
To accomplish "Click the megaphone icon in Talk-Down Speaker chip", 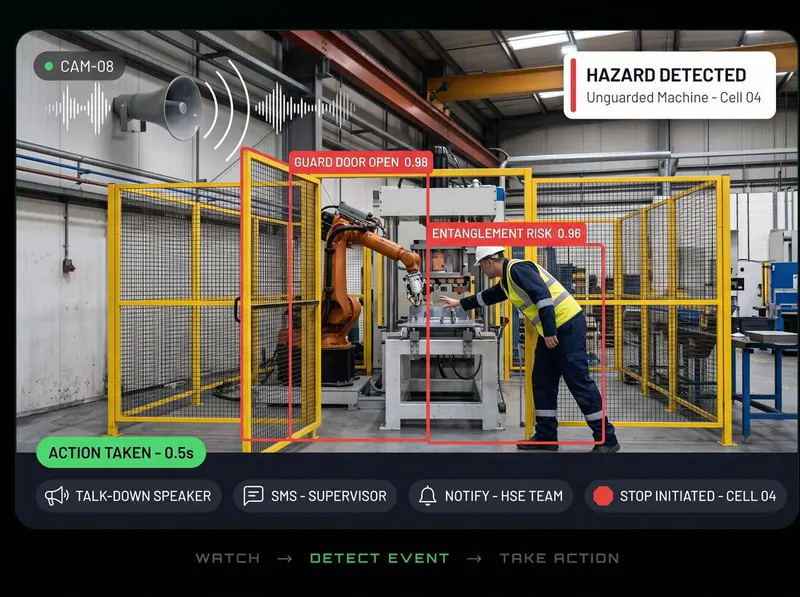I will [x=57, y=496].
